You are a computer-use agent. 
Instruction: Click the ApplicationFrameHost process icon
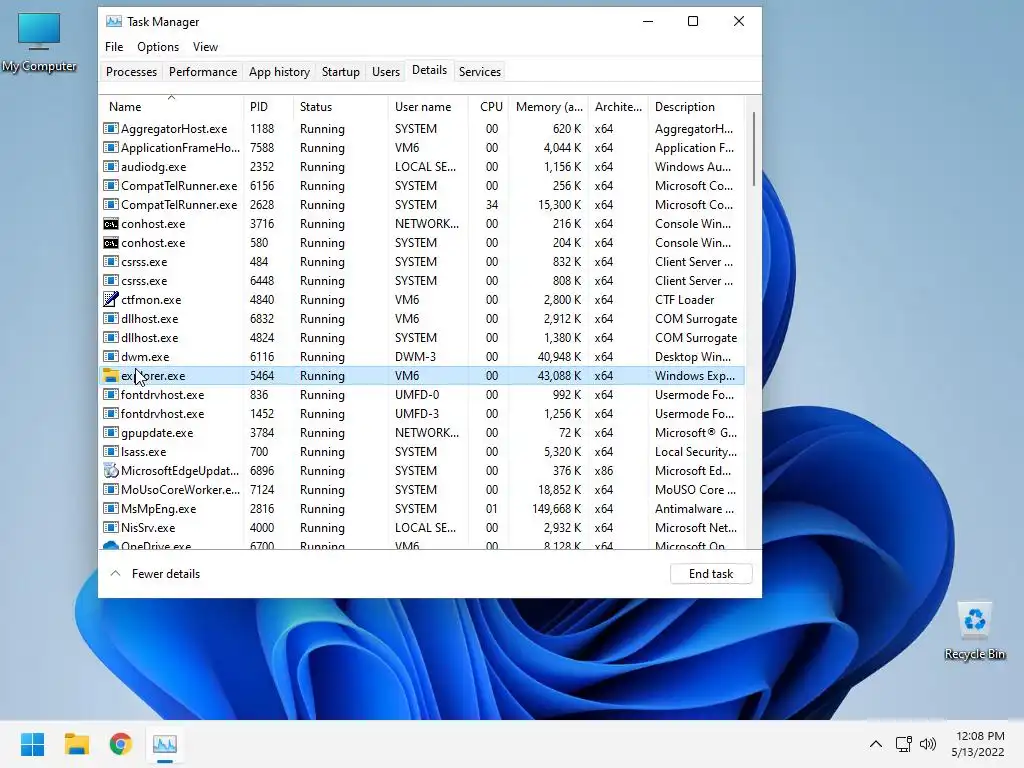111,148
